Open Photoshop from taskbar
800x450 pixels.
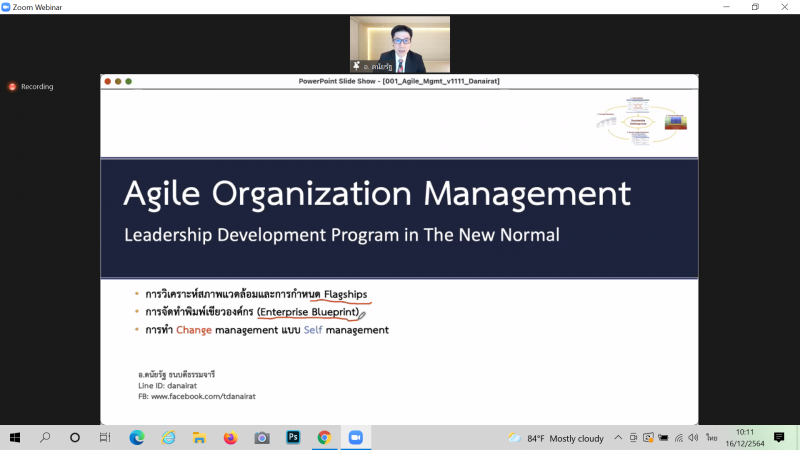point(293,437)
